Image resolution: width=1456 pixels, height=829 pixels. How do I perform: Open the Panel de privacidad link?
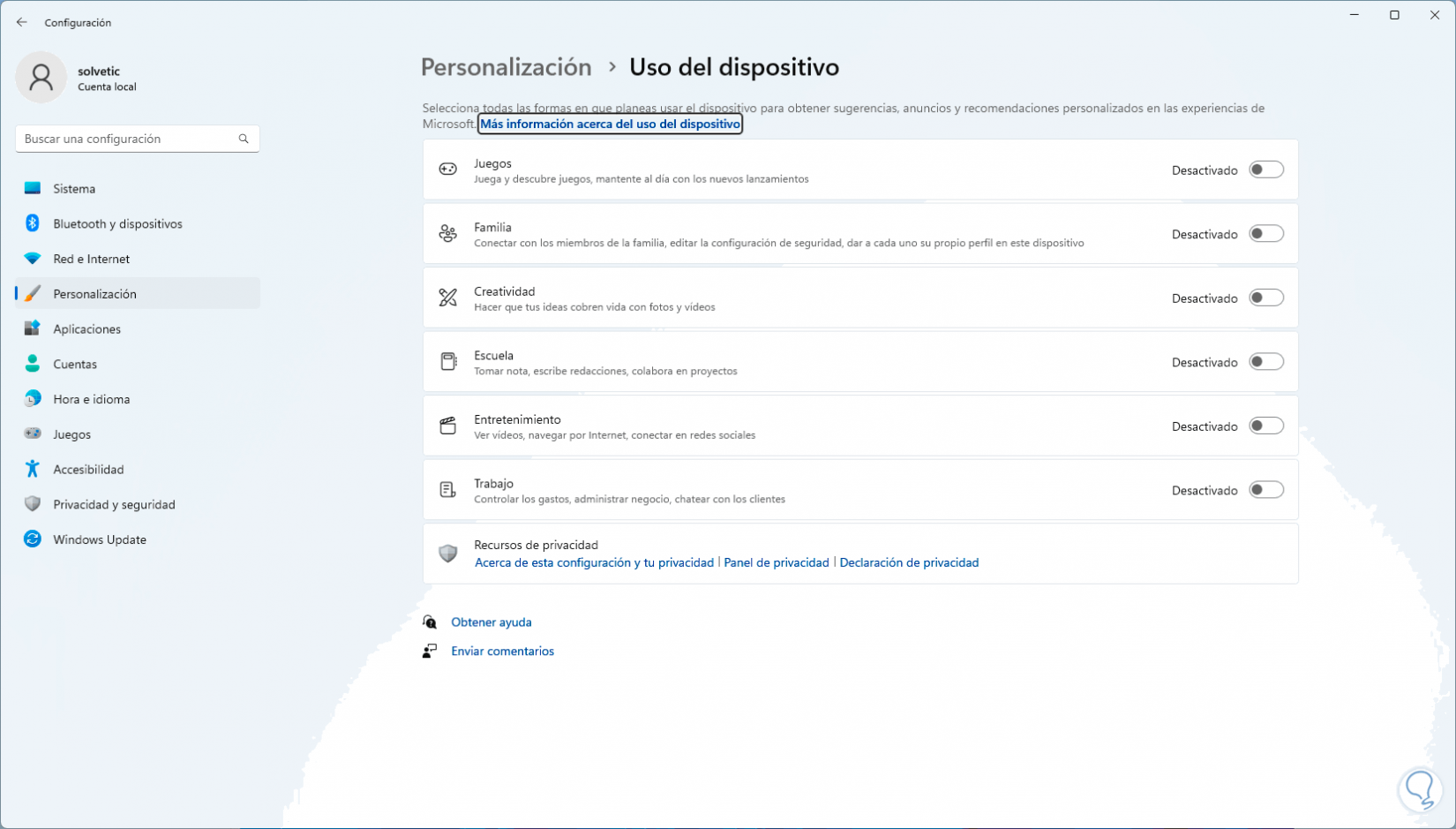tap(777, 562)
